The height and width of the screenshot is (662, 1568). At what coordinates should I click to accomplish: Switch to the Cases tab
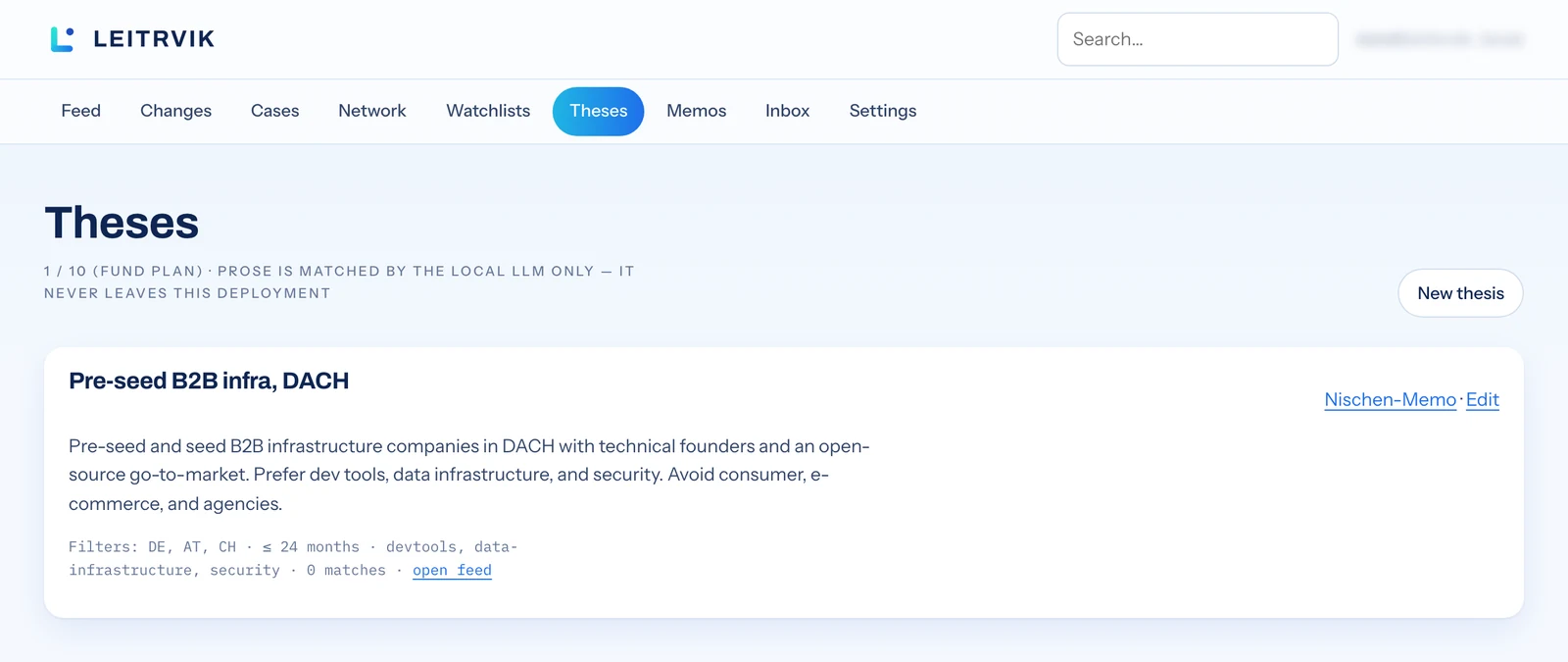(x=274, y=111)
